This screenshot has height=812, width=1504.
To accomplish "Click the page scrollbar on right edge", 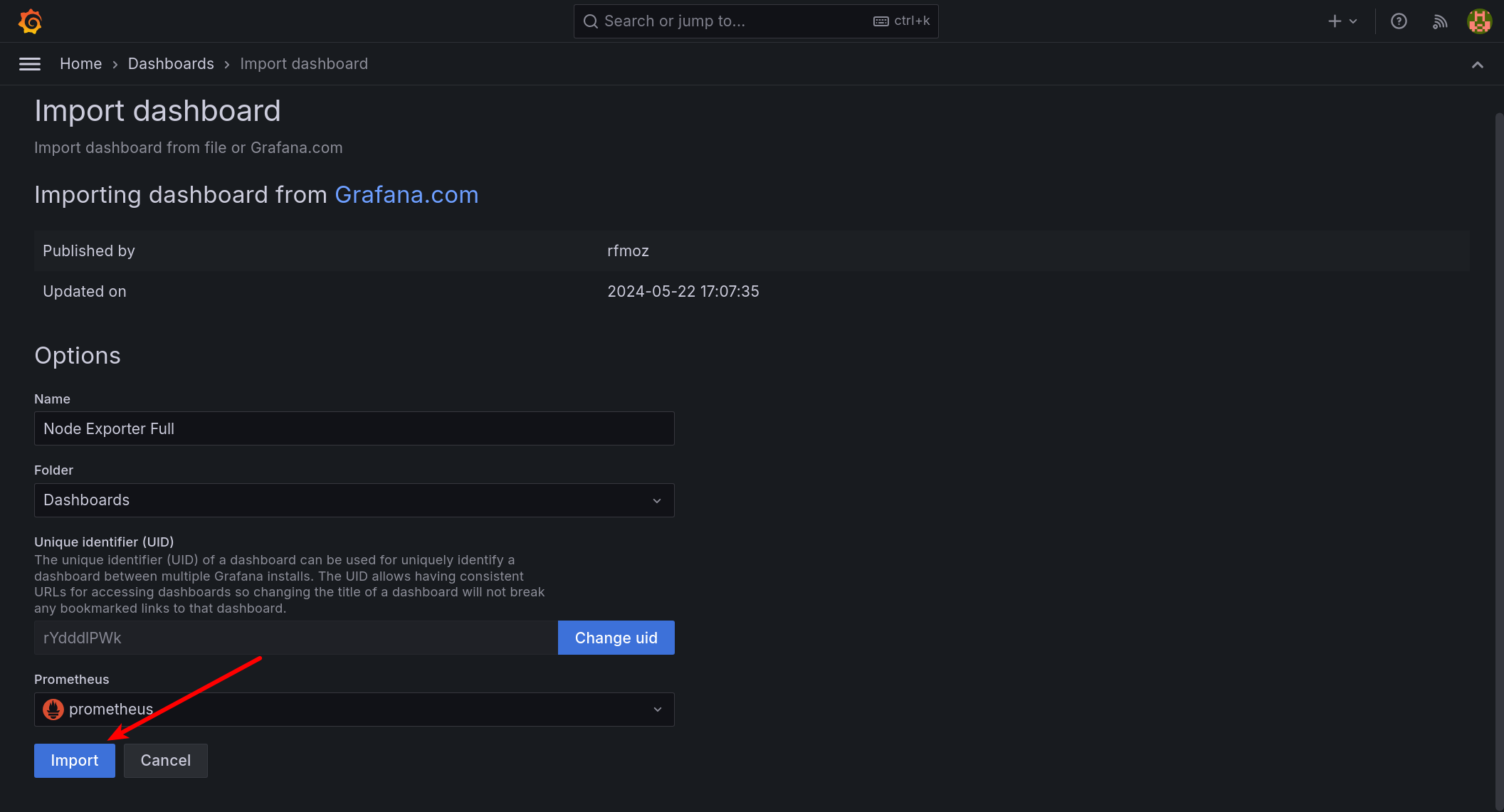I will pyautogui.click(x=1498, y=461).
